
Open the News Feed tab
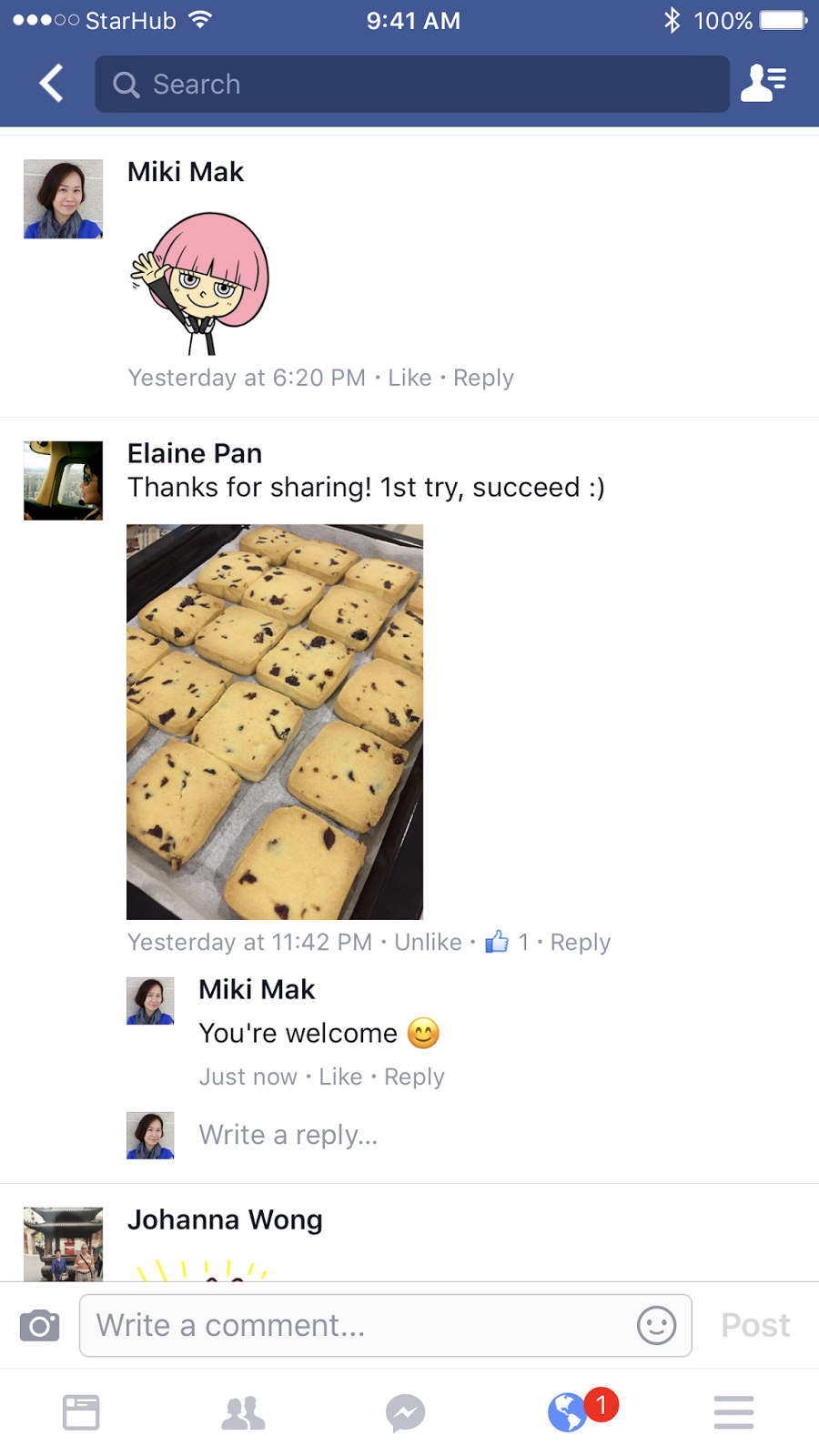81,1412
